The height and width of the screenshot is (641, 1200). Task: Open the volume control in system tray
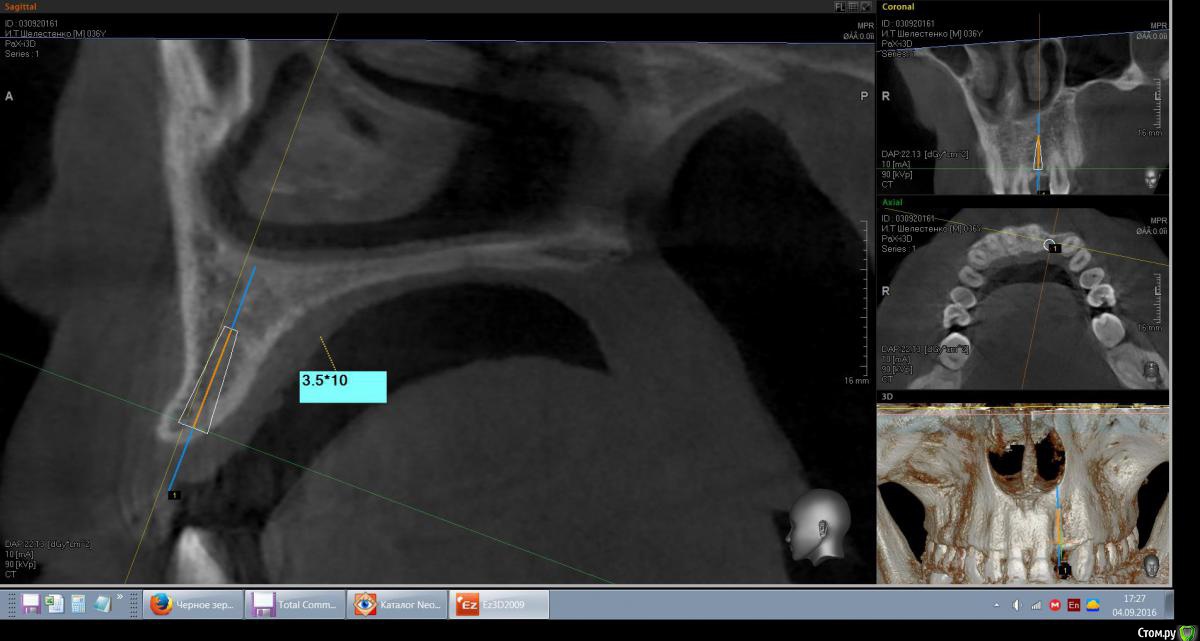coord(1016,605)
